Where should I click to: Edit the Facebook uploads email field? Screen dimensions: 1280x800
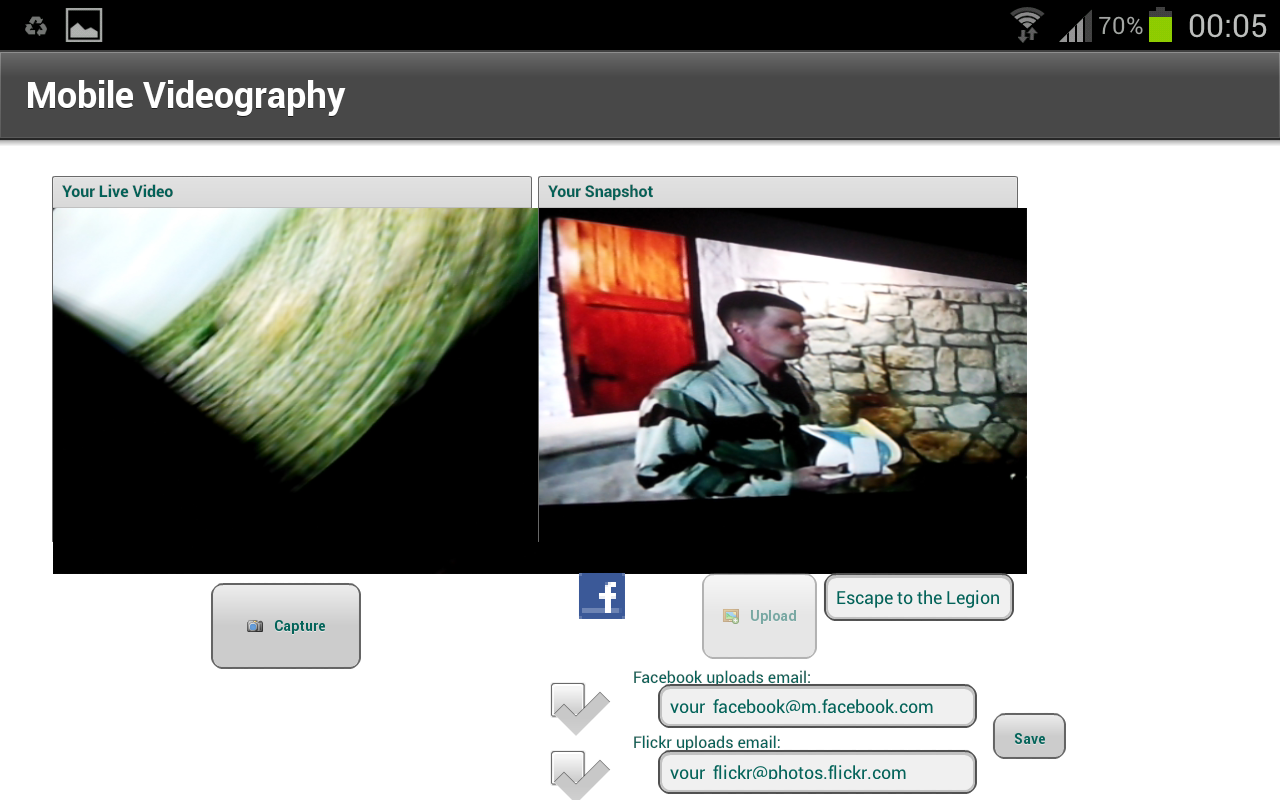tap(817, 706)
